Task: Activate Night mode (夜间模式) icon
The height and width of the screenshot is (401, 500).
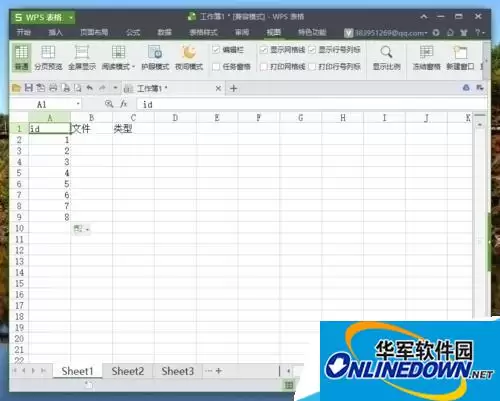Action: tap(189, 57)
